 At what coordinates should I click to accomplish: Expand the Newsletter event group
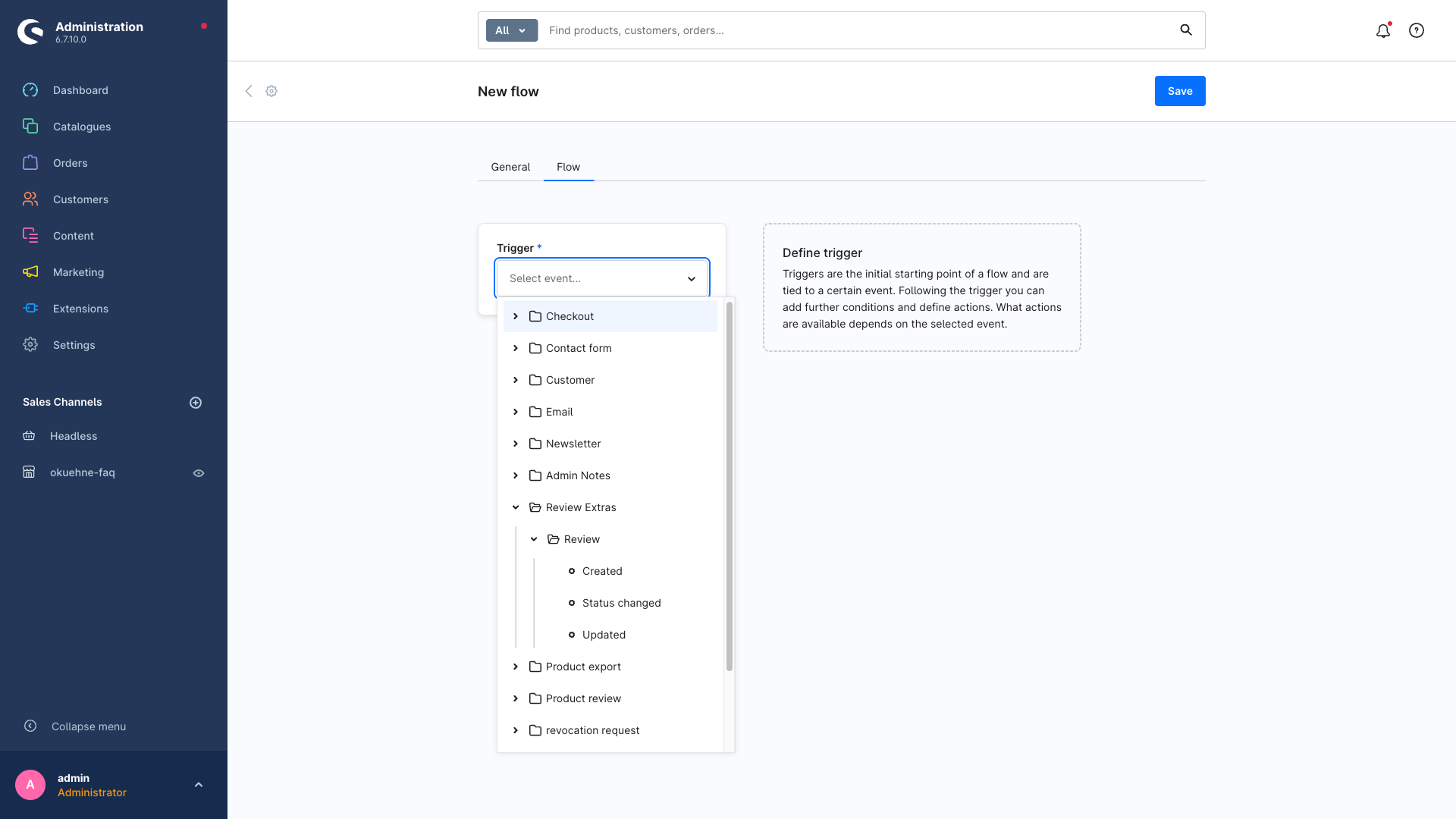(x=516, y=444)
